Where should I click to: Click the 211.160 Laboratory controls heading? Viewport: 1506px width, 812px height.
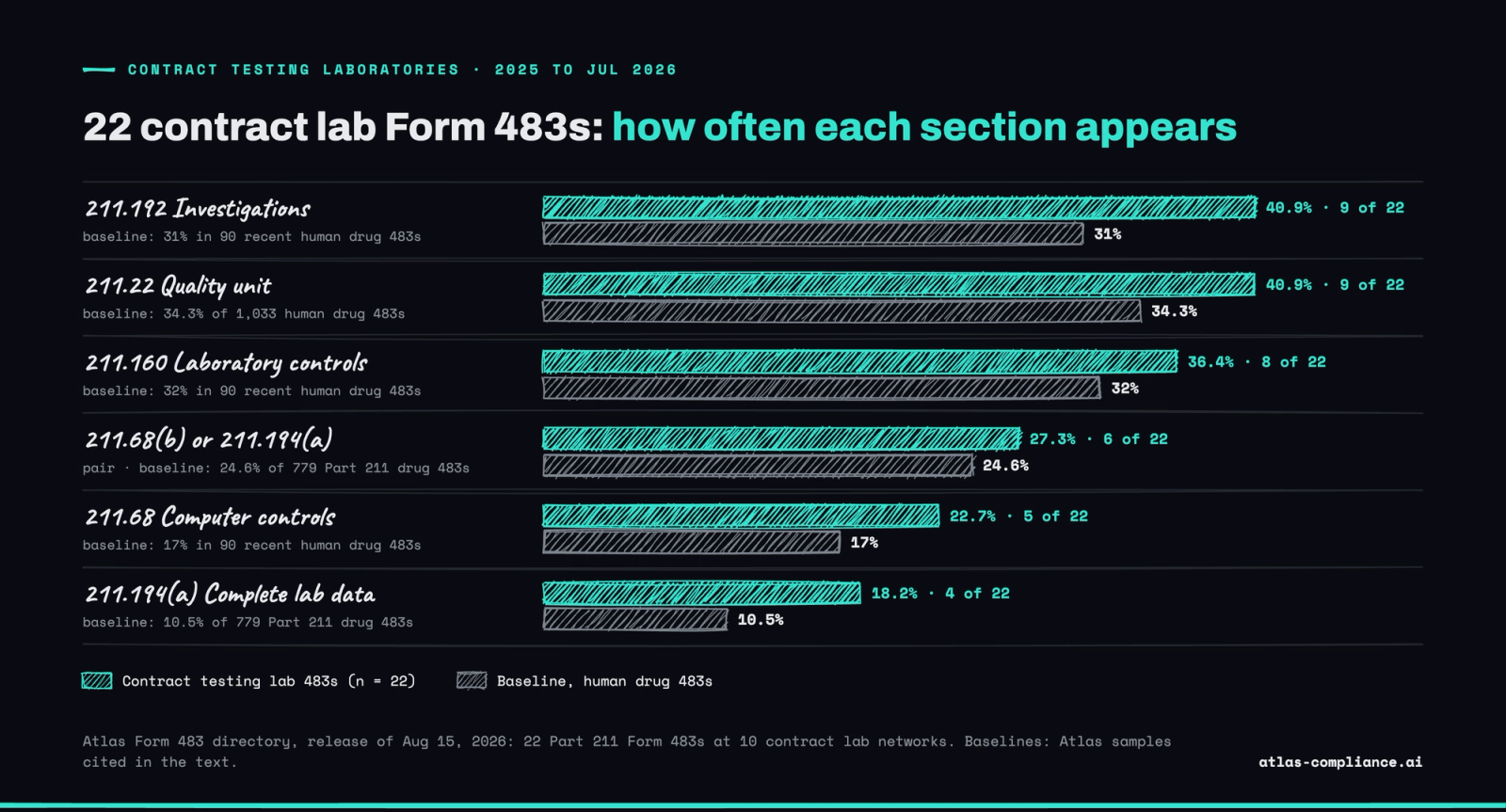click(227, 363)
